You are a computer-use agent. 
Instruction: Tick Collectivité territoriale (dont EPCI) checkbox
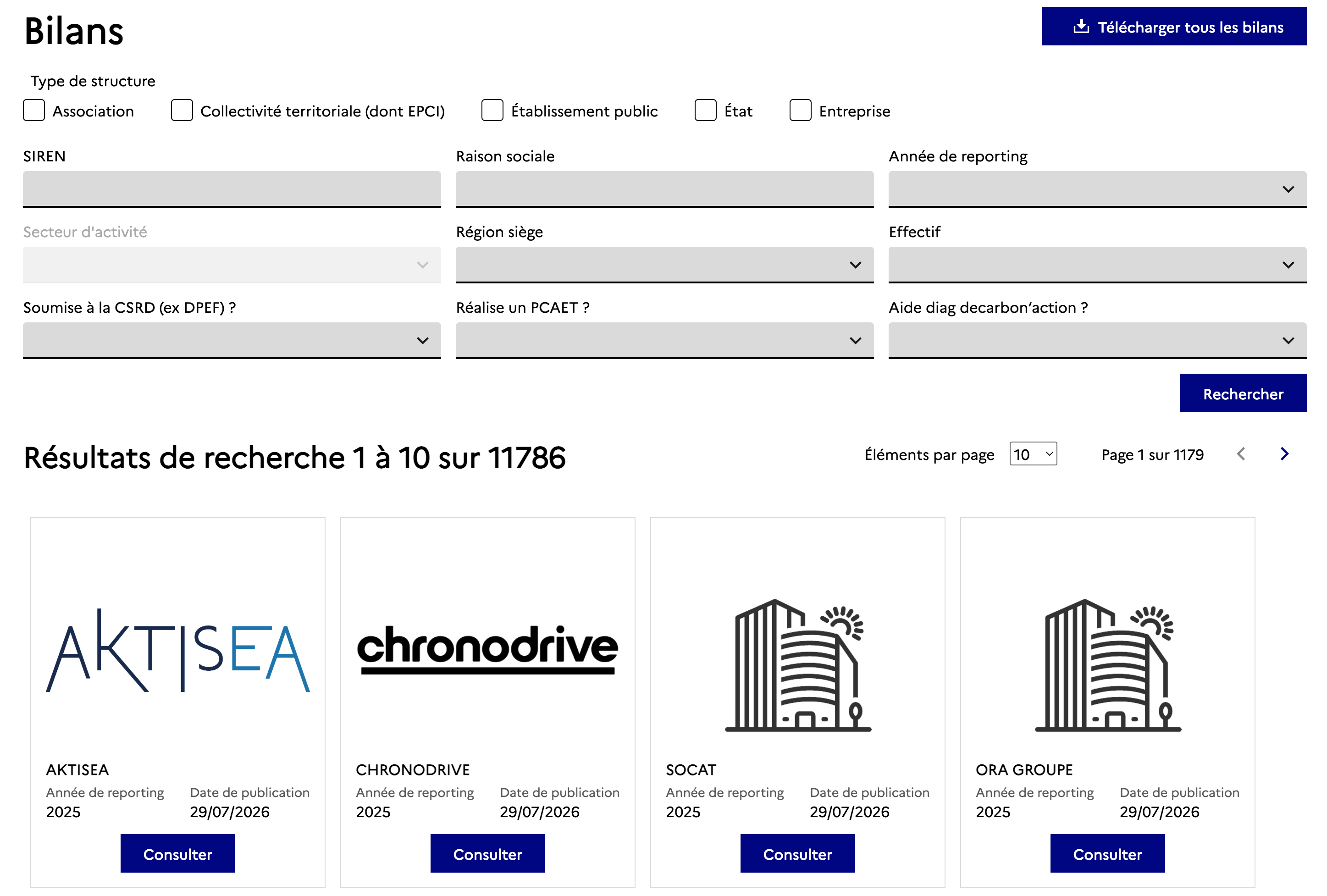pos(182,110)
